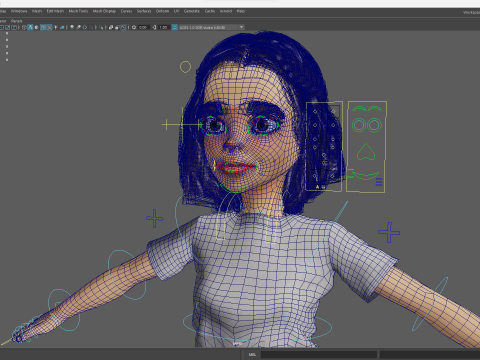Click the gamma value field 1.00
This screenshot has height=360, width=480.
pyautogui.click(x=164, y=27)
